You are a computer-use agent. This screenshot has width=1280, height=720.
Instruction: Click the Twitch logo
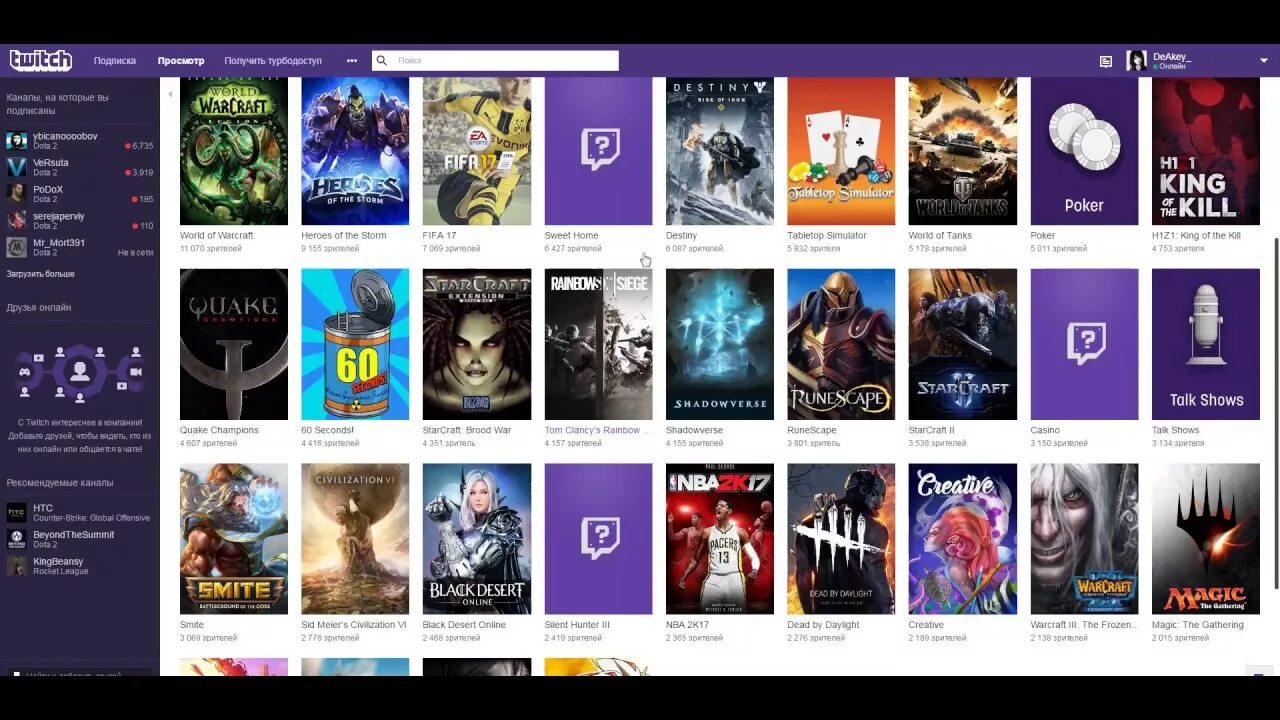pyautogui.click(x=41, y=60)
